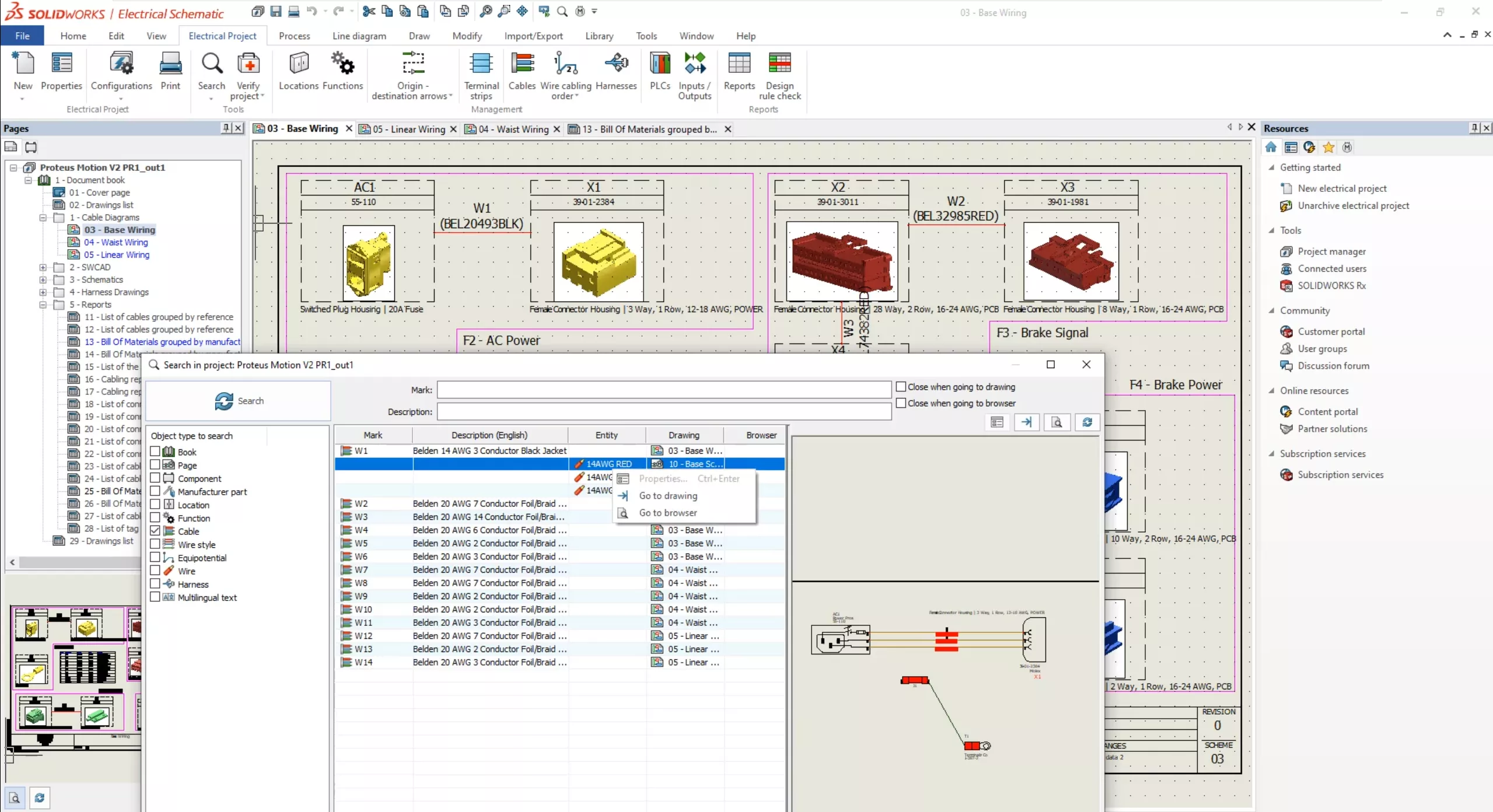Click the Go to browser context menu item
Image resolution: width=1493 pixels, height=812 pixels.
click(x=668, y=512)
